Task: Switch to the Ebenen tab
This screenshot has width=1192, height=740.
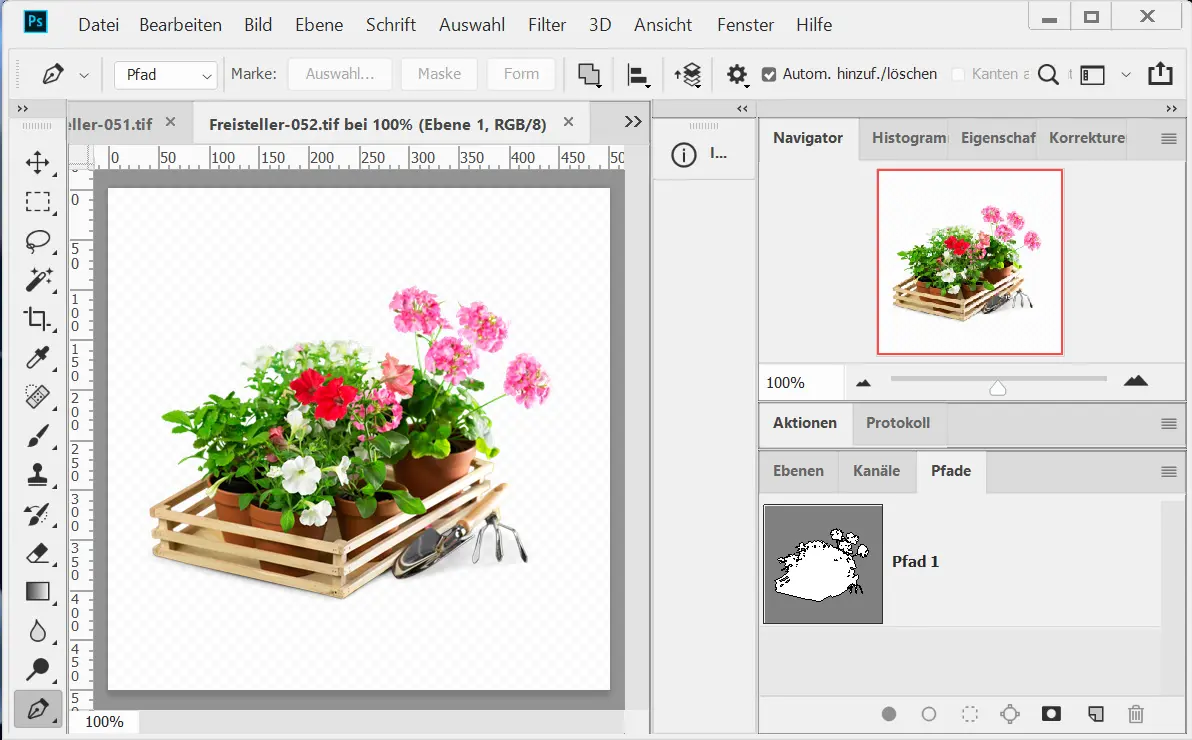Action: pyautogui.click(x=798, y=471)
